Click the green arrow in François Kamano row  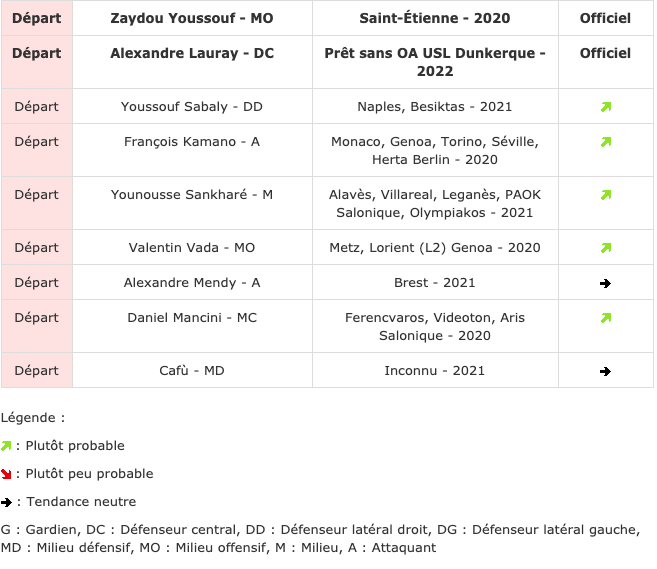click(x=606, y=142)
